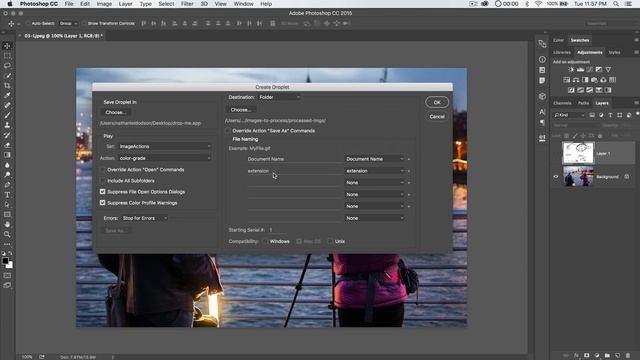Image resolution: width=640 pixels, height=360 pixels.
Task: Add a Levels adjustment
Action: [x=580, y=70]
